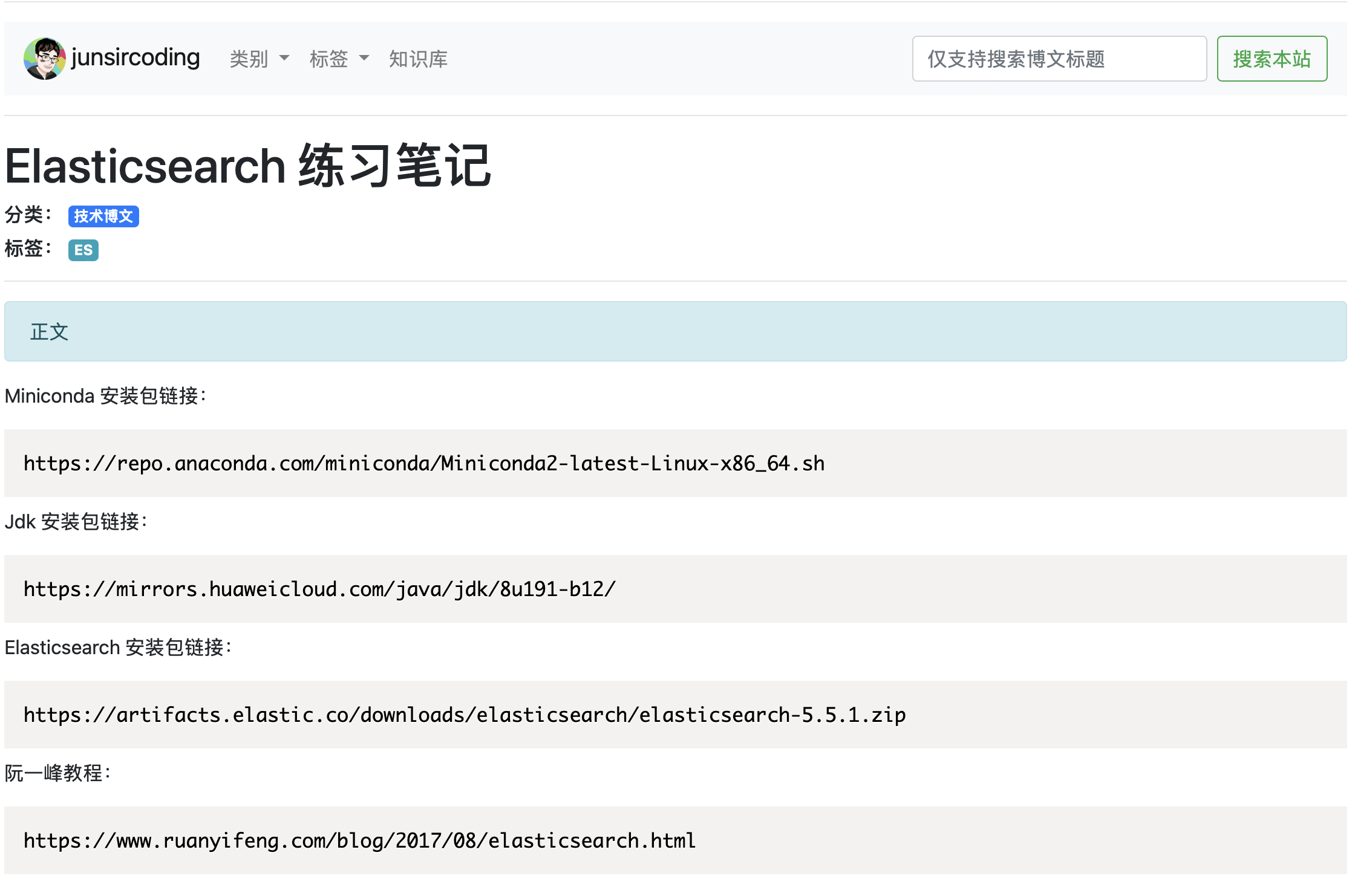Screen dimensions: 1355x896
Task: Click the huaweicloud JDK URL code block
Action: (319, 589)
